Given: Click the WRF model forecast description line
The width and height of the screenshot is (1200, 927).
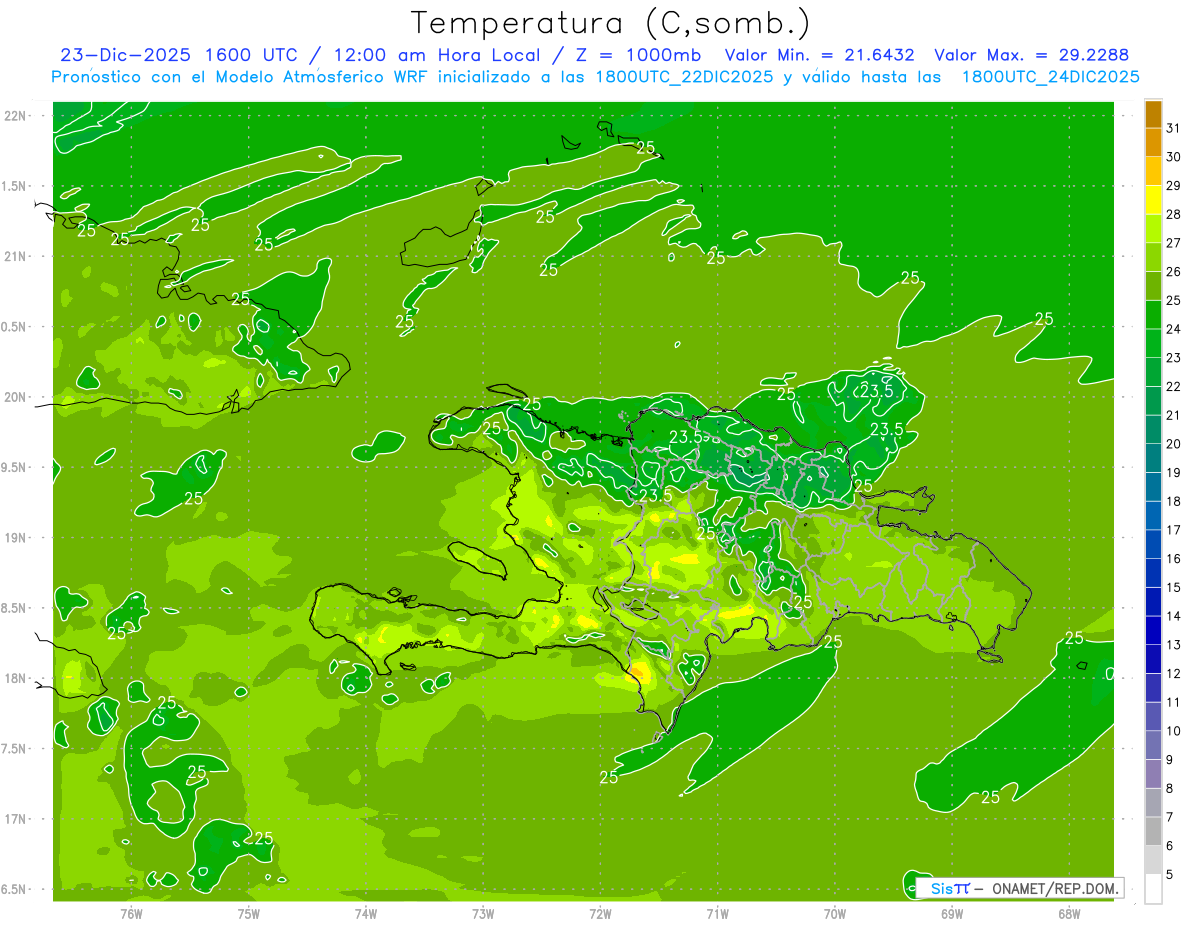Looking at the screenshot, I should click(595, 77).
